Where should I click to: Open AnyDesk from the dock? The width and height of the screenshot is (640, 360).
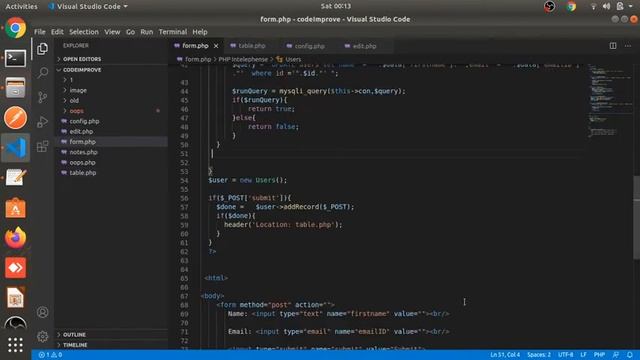[x=16, y=268]
